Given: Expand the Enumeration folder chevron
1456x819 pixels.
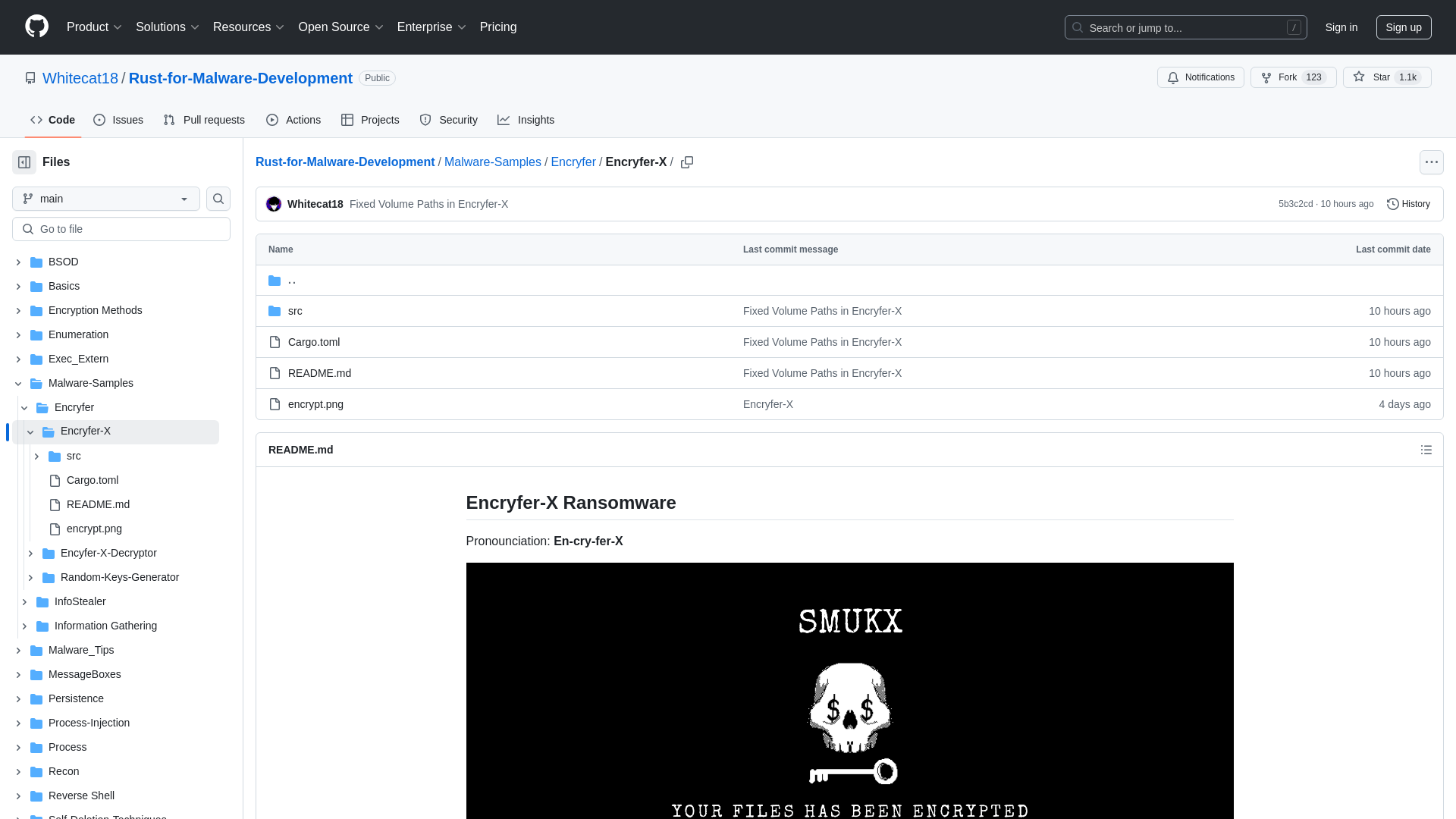Looking at the screenshot, I should [x=18, y=335].
